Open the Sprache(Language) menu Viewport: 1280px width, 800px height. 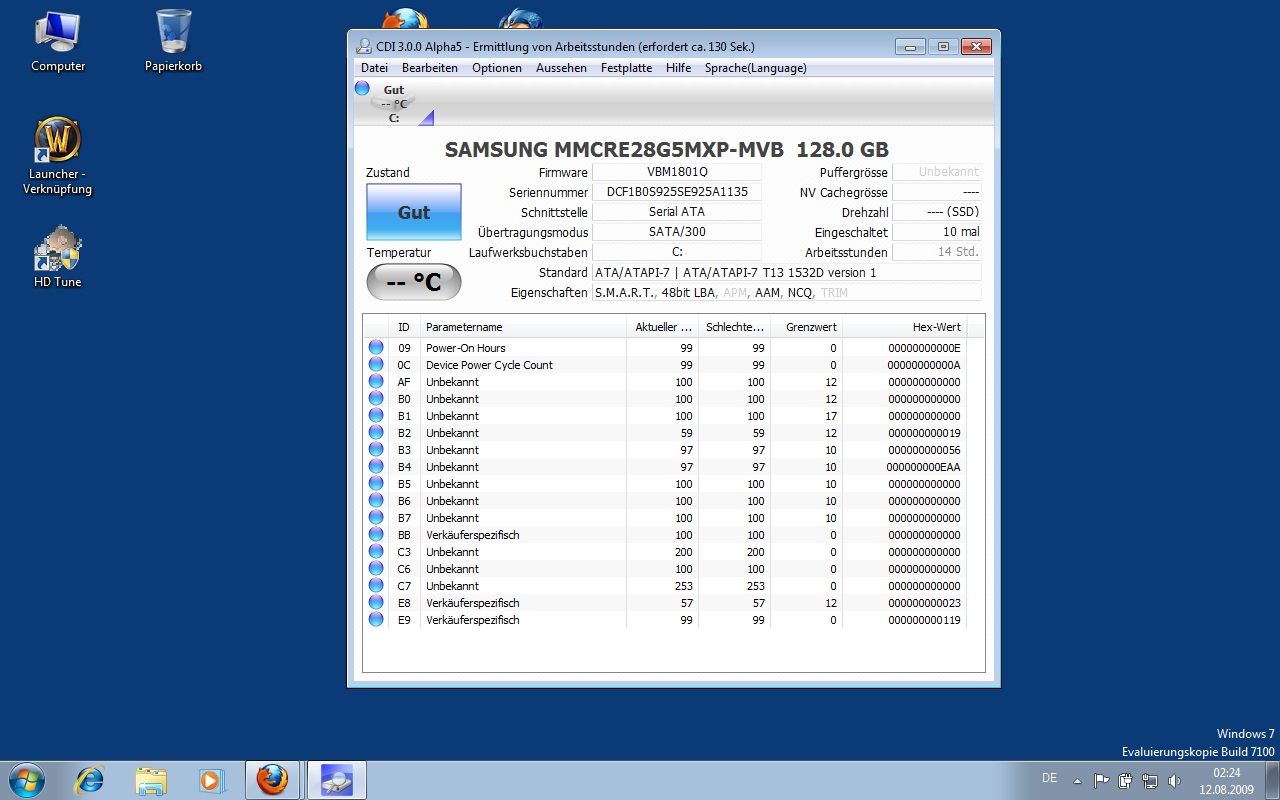tap(755, 68)
